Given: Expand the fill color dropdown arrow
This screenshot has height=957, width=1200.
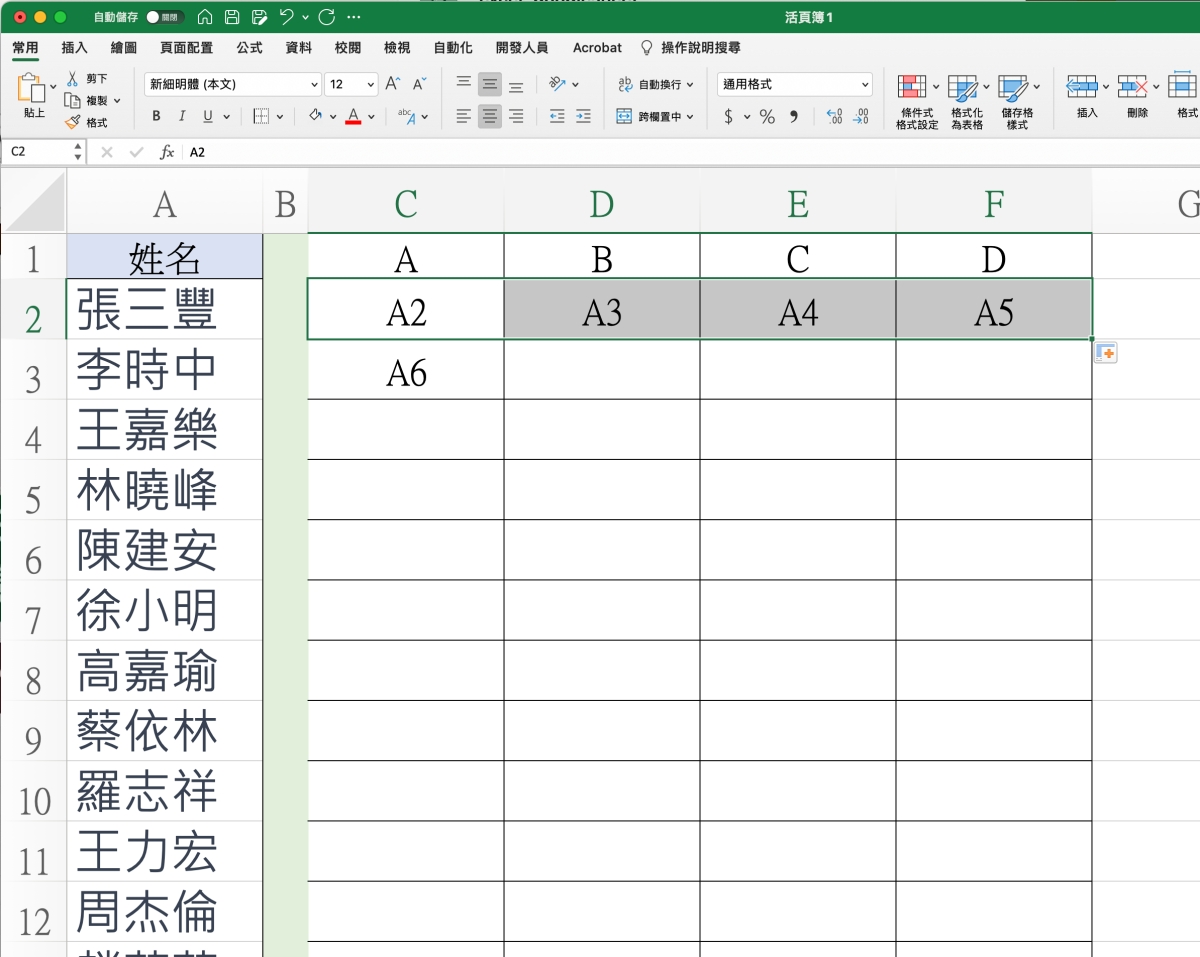Looking at the screenshot, I should (334, 117).
